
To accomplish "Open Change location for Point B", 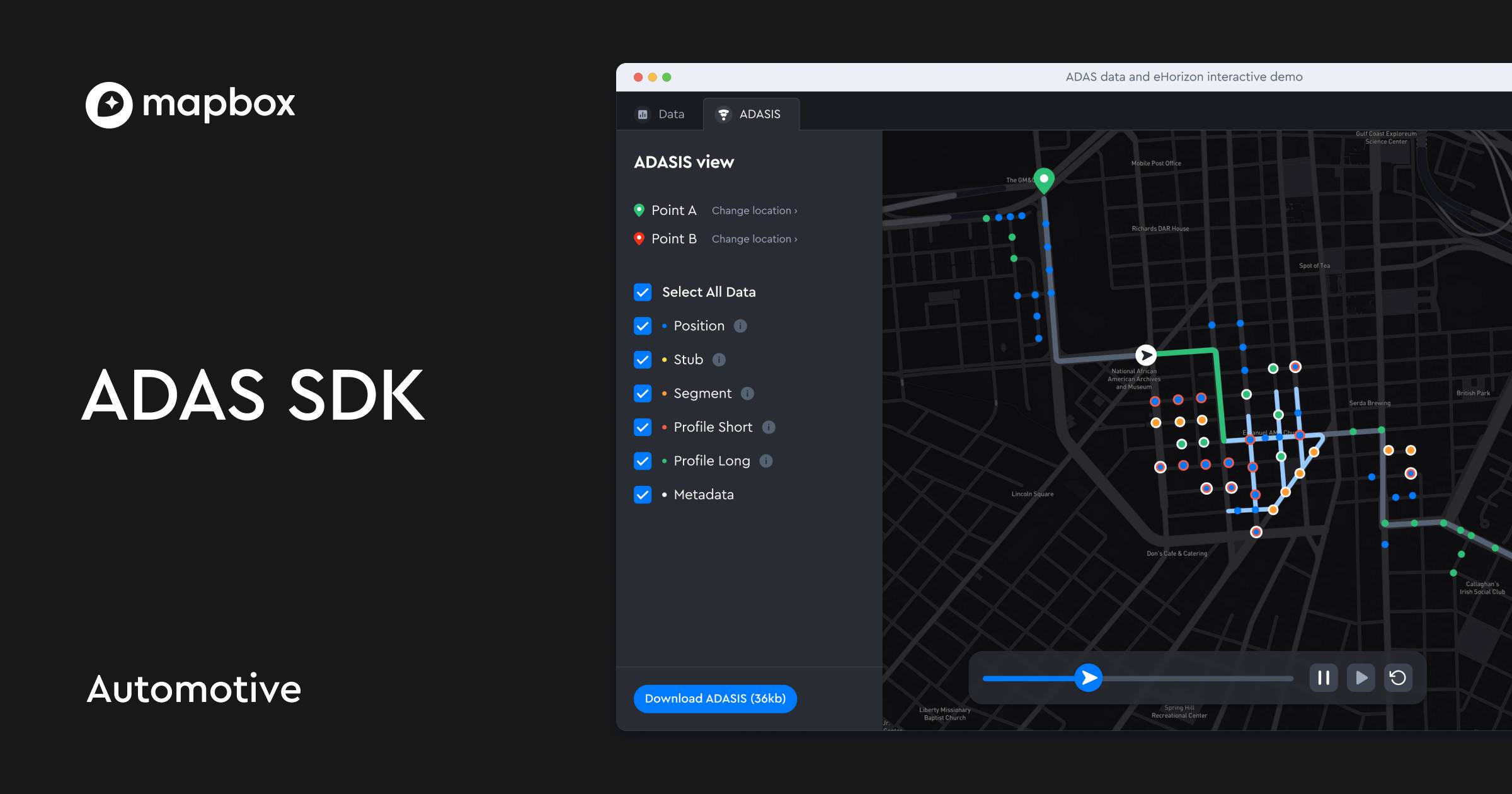I will (753, 239).
